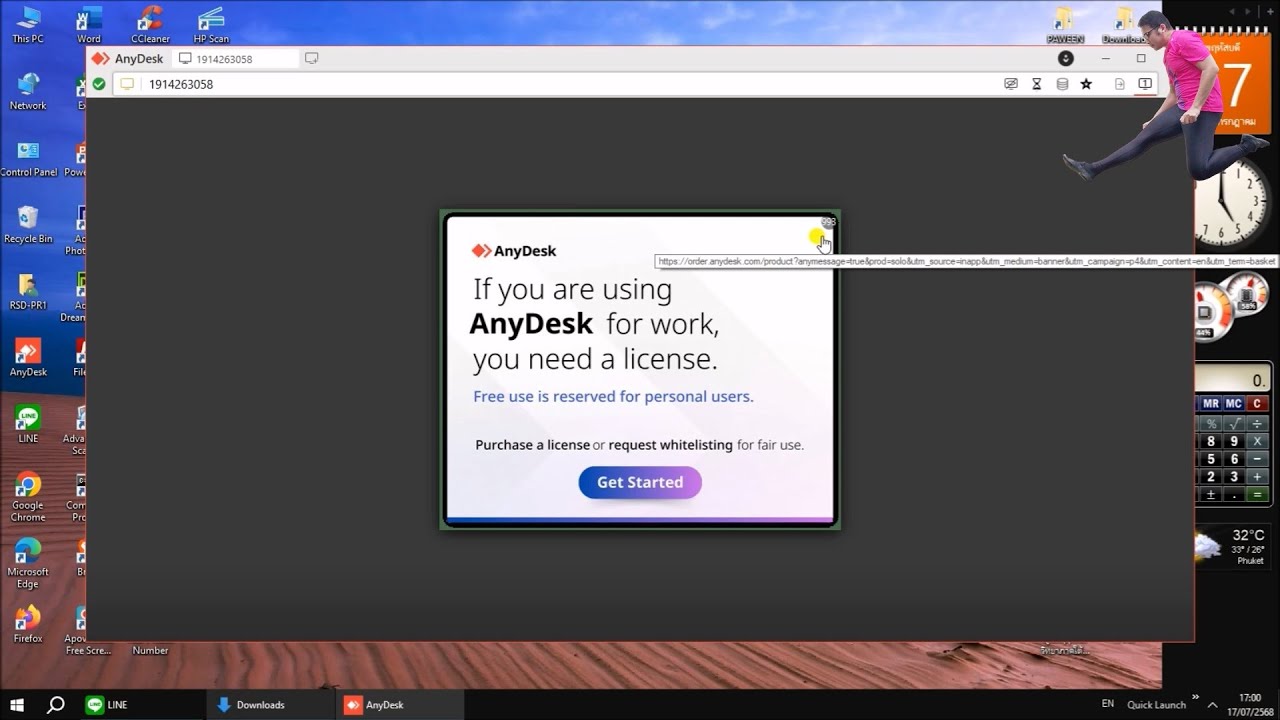Open the address book stack icon
The height and width of the screenshot is (720, 1280).
click(1062, 84)
